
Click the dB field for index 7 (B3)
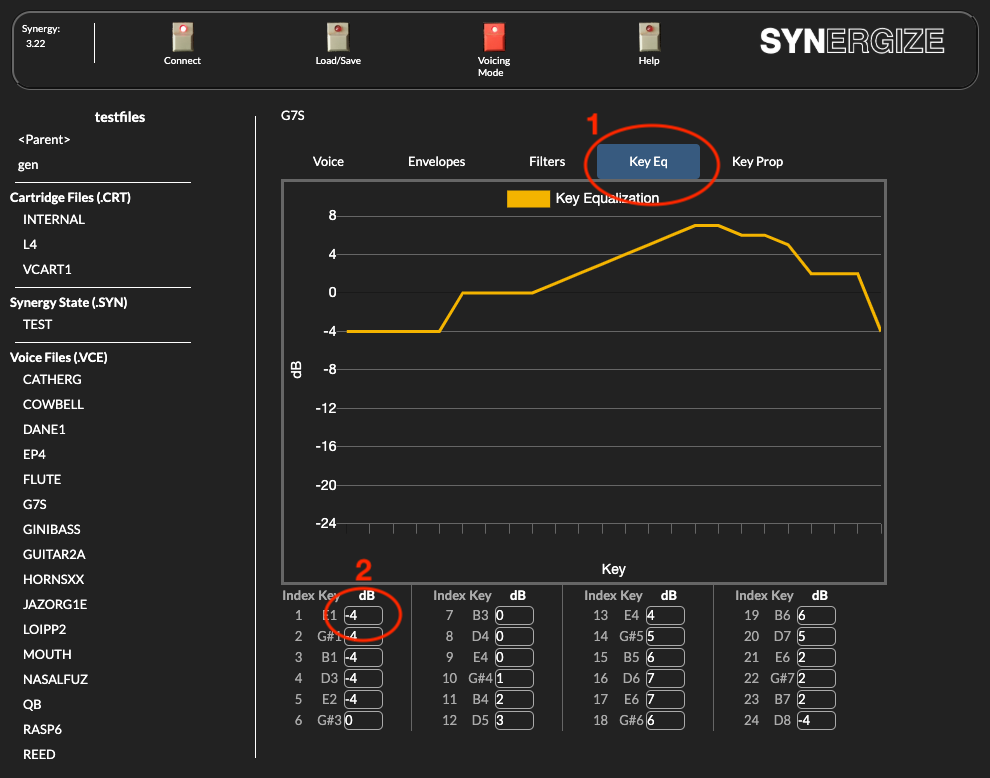coord(514,616)
